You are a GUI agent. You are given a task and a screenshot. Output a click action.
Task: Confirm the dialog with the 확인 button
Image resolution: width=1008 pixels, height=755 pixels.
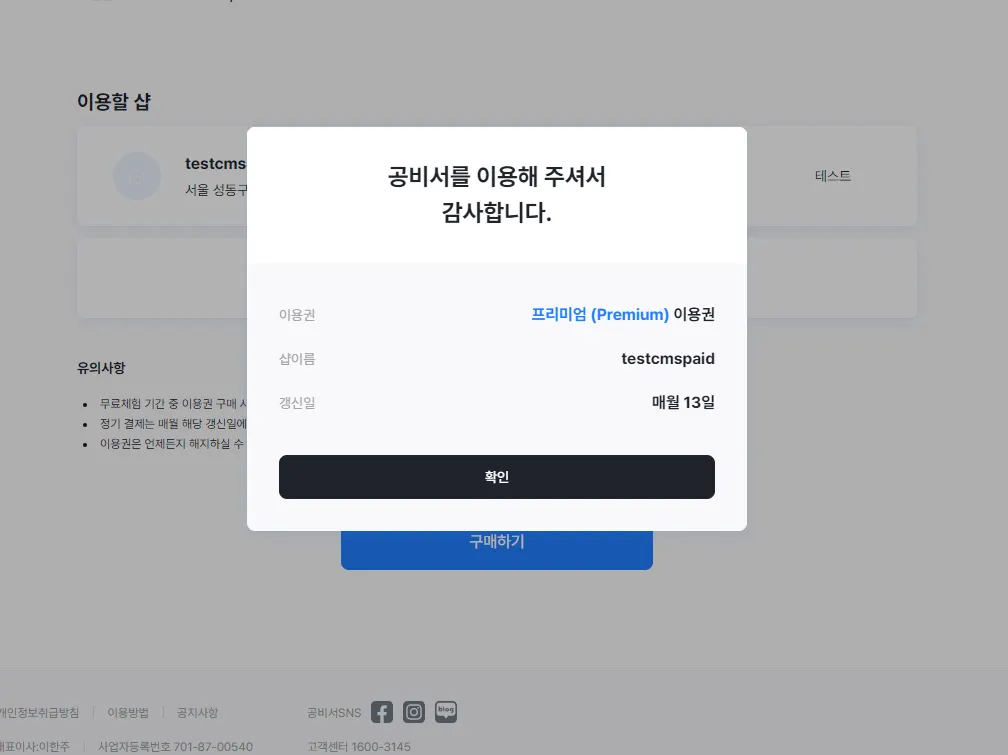pos(496,477)
